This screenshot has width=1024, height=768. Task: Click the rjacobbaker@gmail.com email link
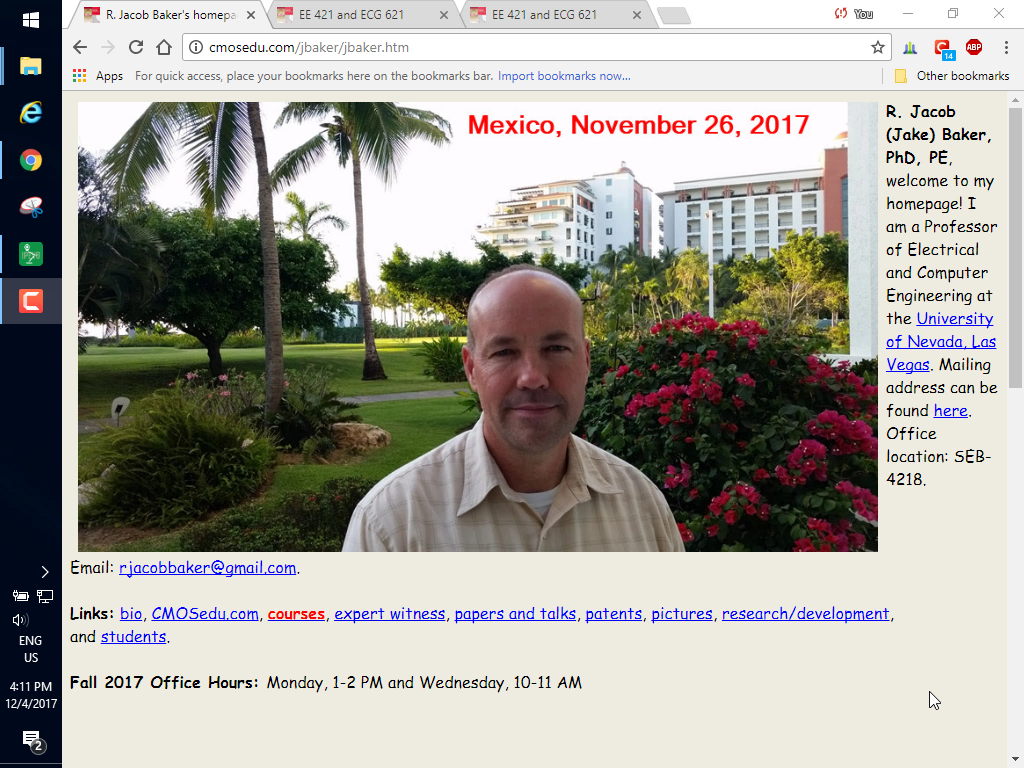(208, 568)
